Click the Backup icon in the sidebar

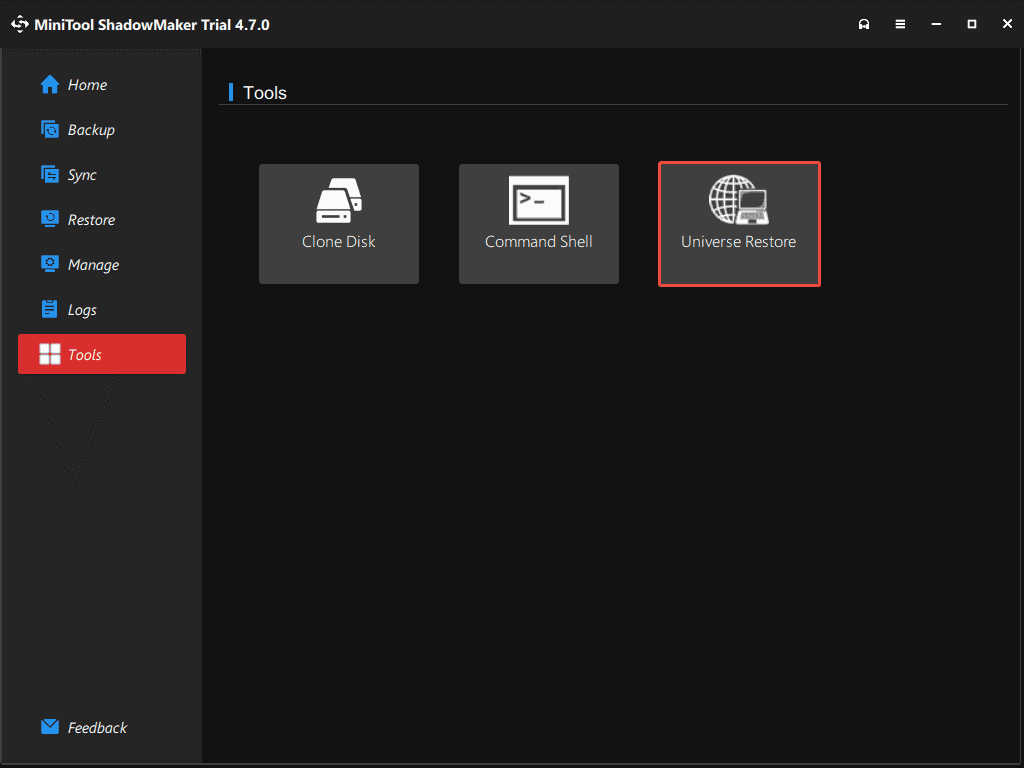click(50, 129)
